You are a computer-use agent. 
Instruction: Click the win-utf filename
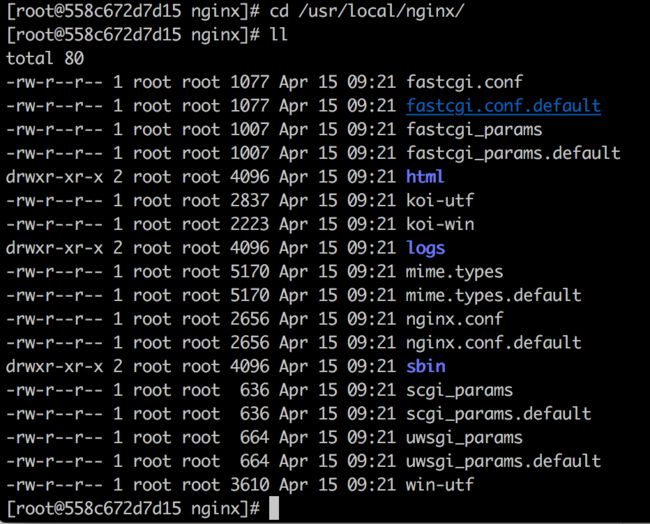click(x=440, y=485)
